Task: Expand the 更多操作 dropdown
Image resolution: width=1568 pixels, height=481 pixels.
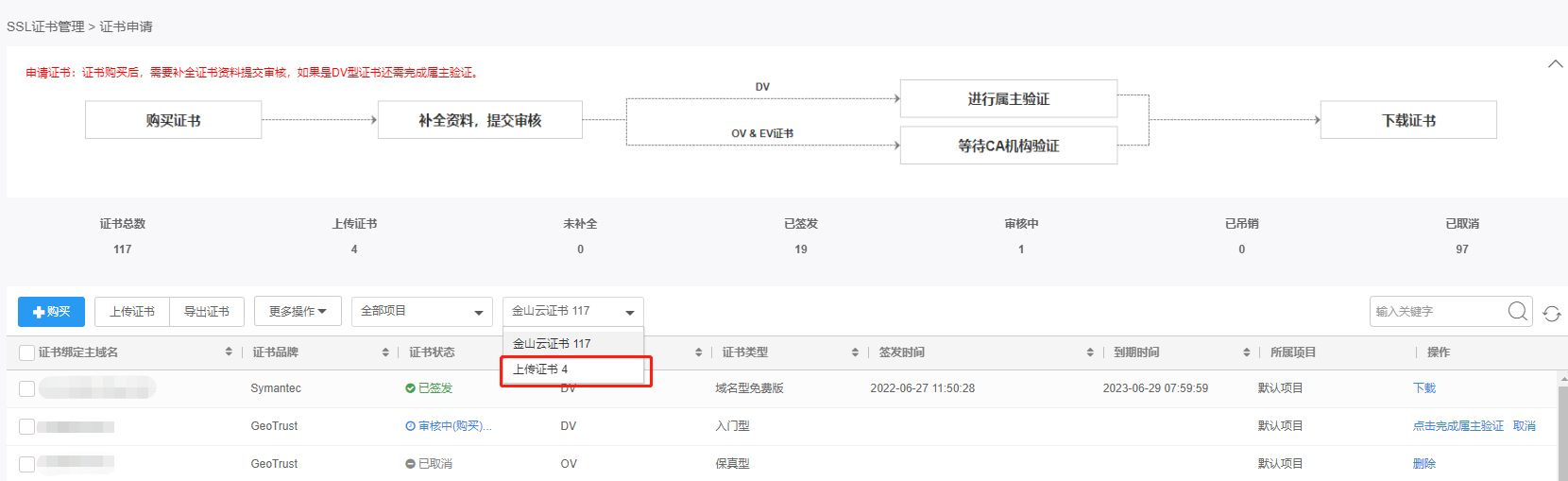Action: pyautogui.click(x=298, y=311)
